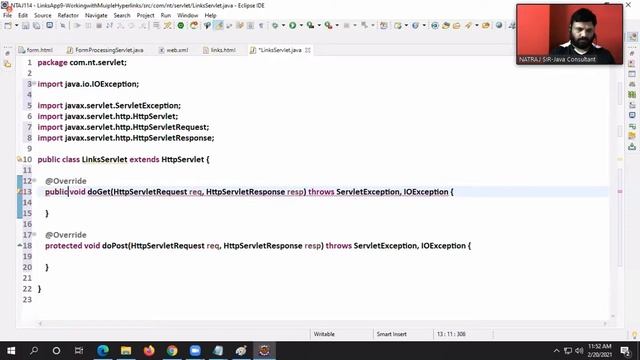Click the green Run button
This screenshot has height=360, width=640.
[x=293, y=25]
